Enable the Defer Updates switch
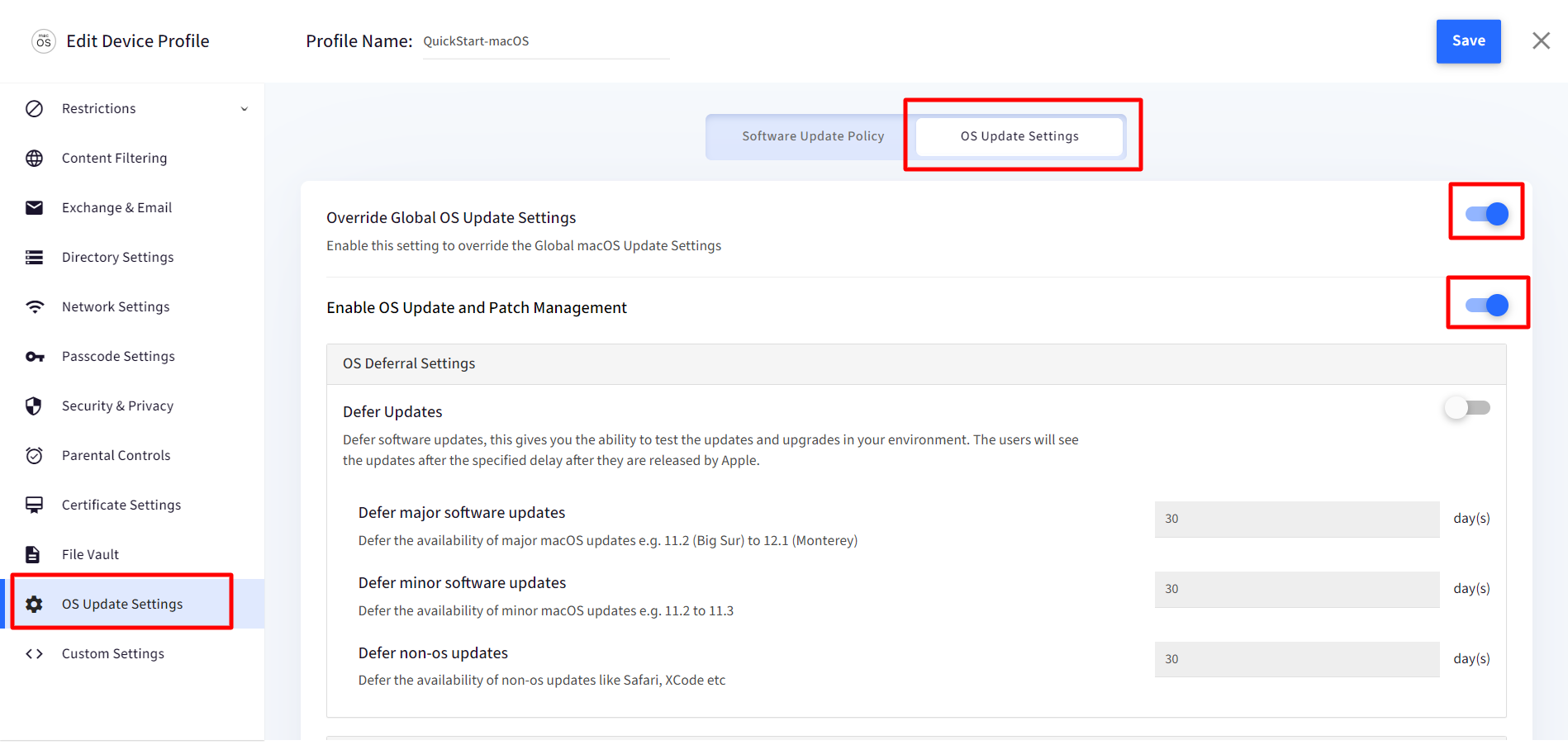The height and width of the screenshot is (745, 1568). [1467, 407]
